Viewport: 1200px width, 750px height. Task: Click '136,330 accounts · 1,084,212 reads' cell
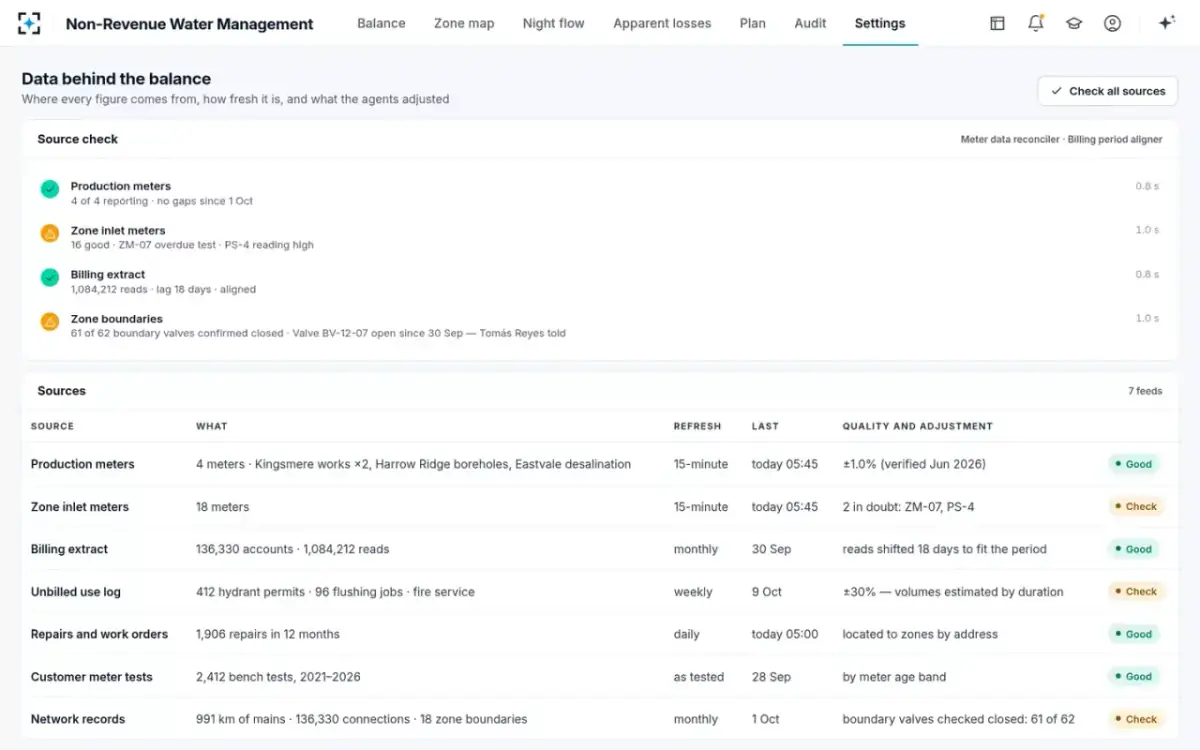[292, 549]
